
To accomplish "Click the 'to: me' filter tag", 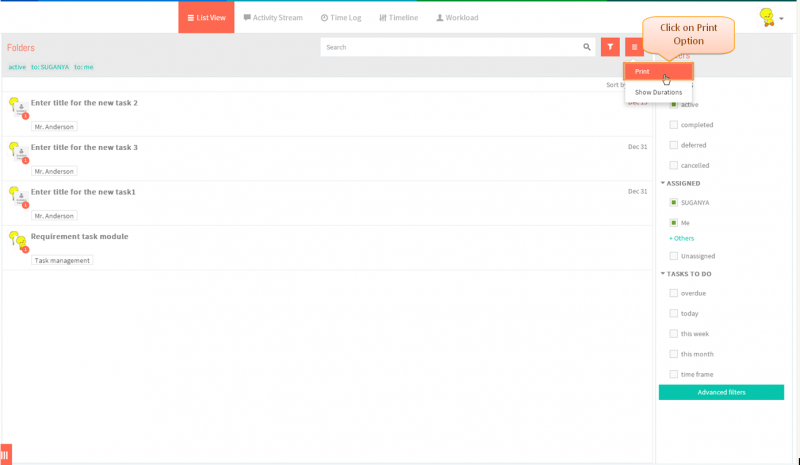I will tap(84, 67).
